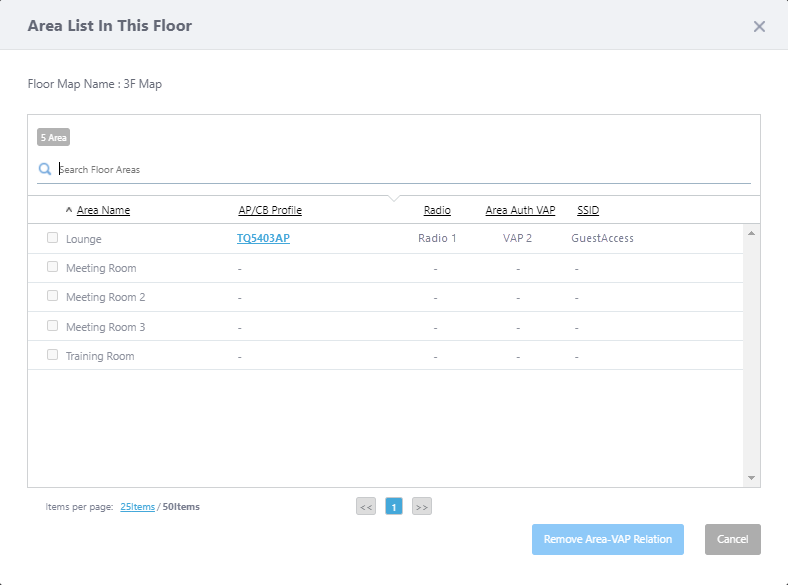Tick the Meeting Room 3 checkbox
Image resolution: width=788 pixels, height=585 pixels.
53,326
